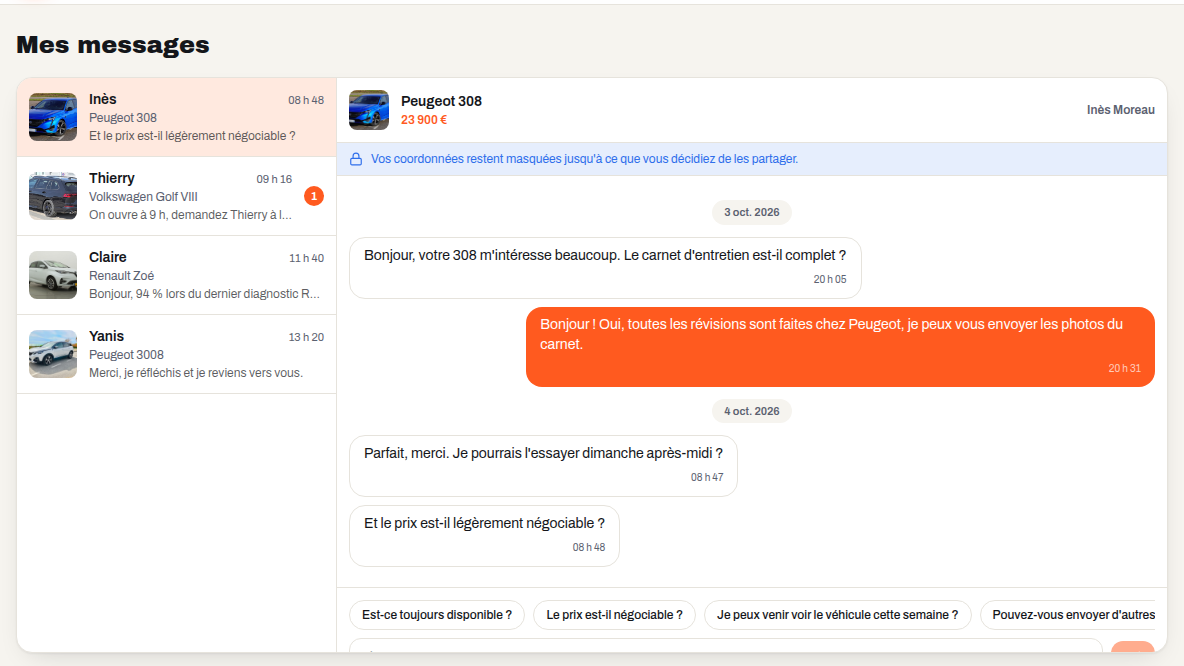Click the unread badge on Thierry's conversation

(314, 196)
